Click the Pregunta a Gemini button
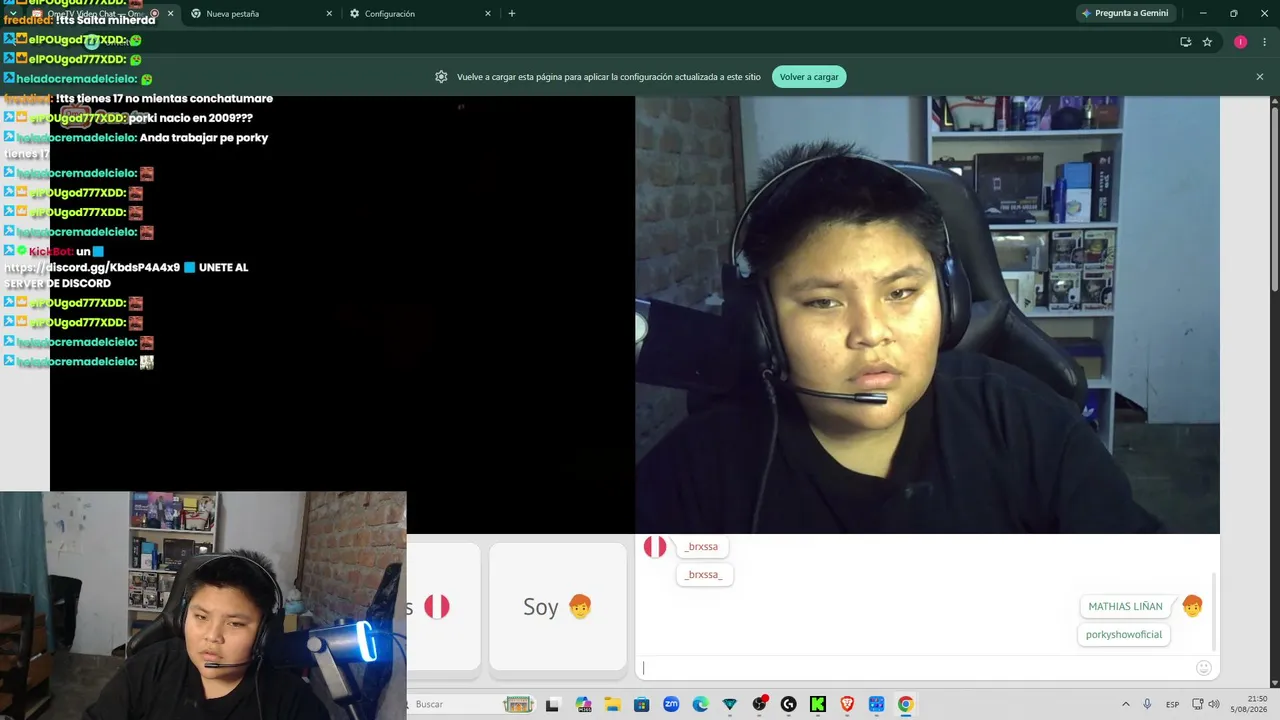The width and height of the screenshot is (1280, 720). [x=1125, y=13]
